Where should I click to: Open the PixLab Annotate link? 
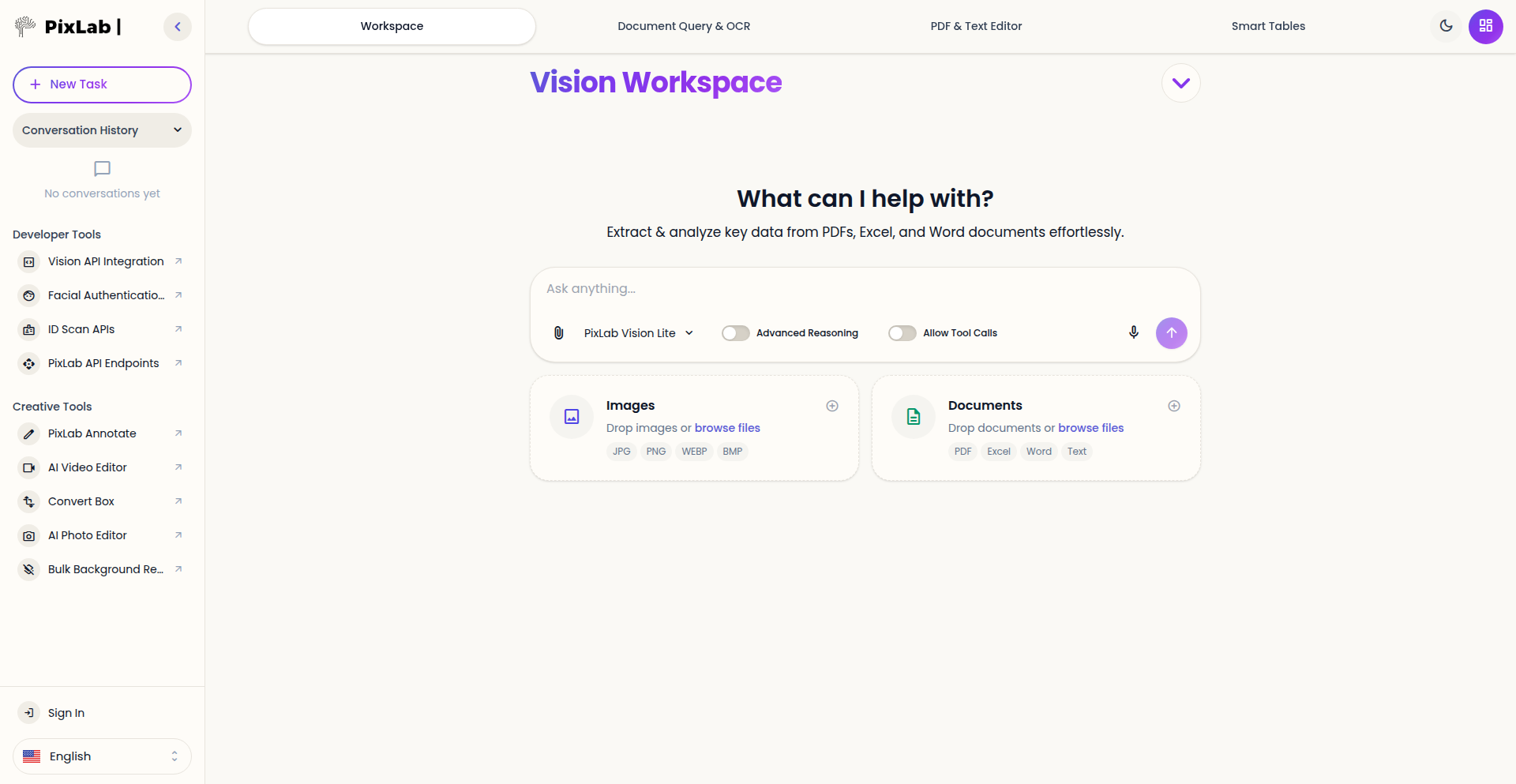pyautogui.click(x=102, y=433)
